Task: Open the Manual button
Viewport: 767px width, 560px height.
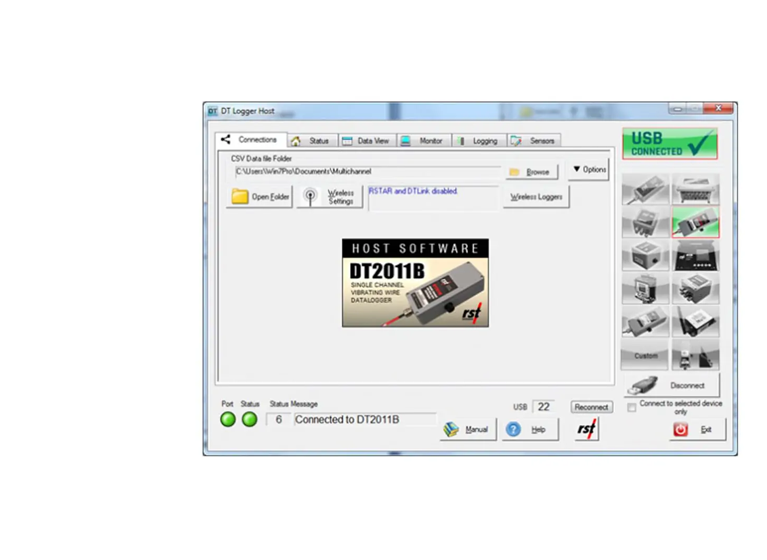Action: pyautogui.click(x=468, y=429)
